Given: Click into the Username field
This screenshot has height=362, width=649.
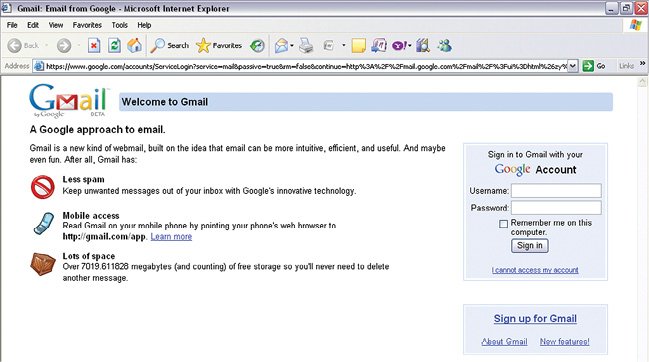Looking at the screenshot, I should coord(556,191).
